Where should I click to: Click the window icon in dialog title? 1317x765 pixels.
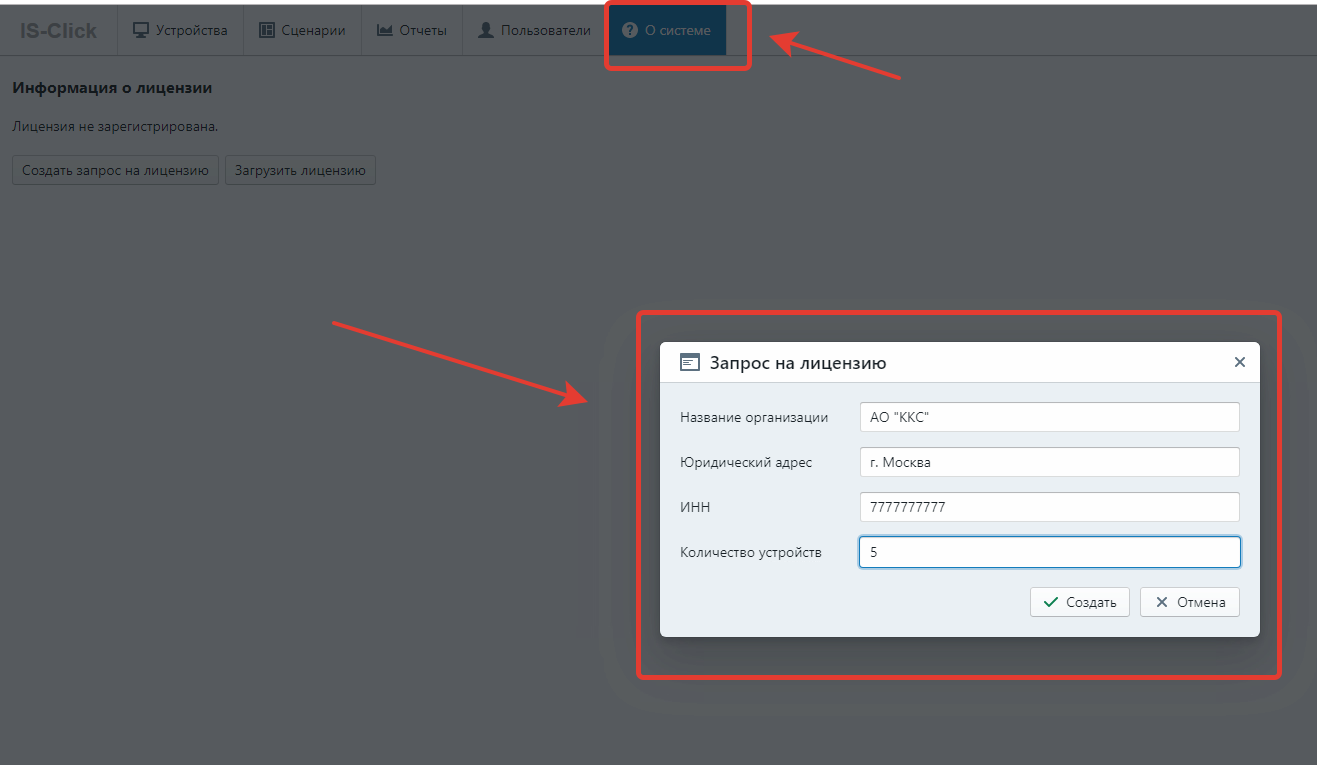690,362
